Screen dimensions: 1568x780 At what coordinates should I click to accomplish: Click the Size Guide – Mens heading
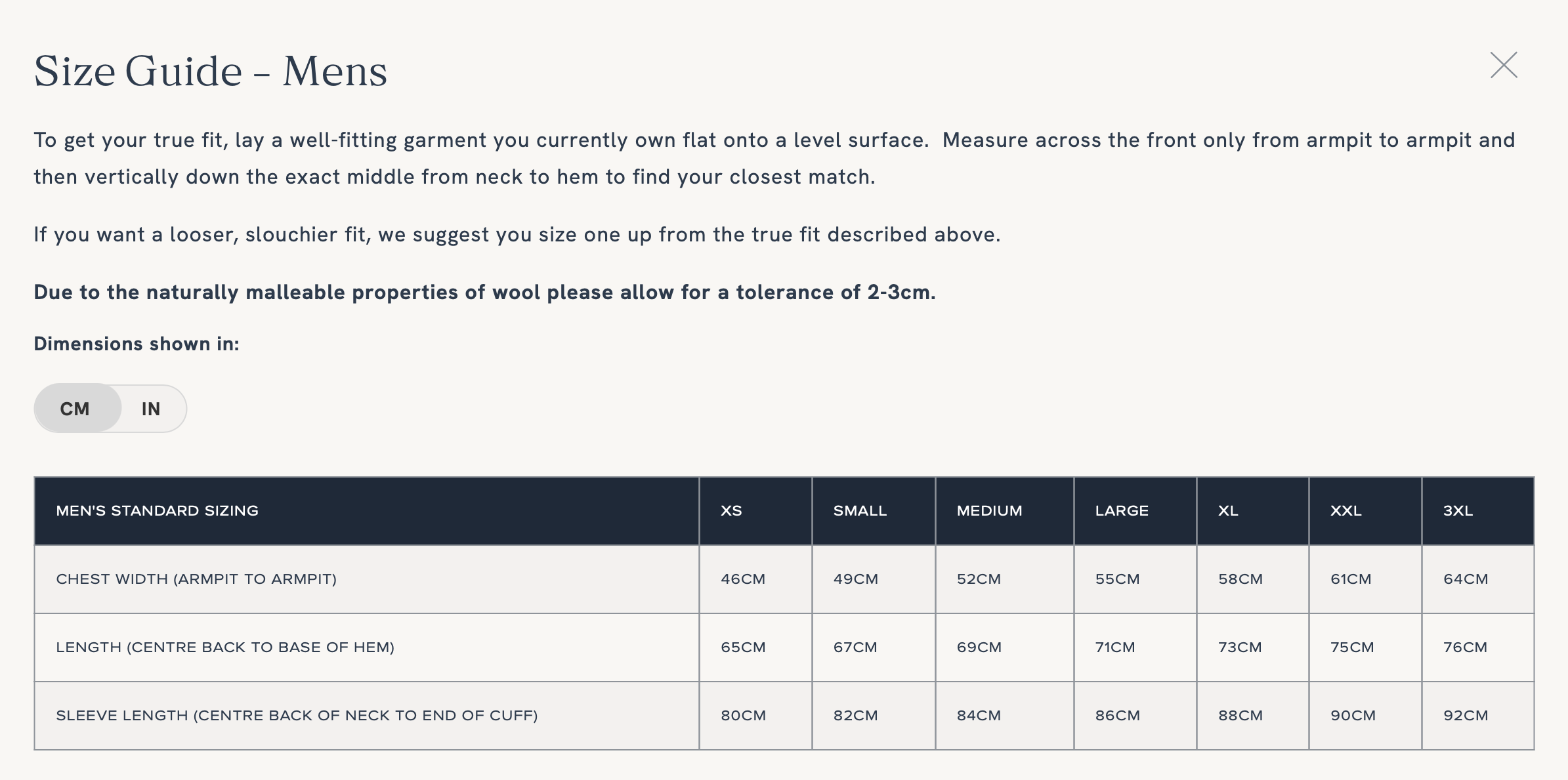point(211,71)
